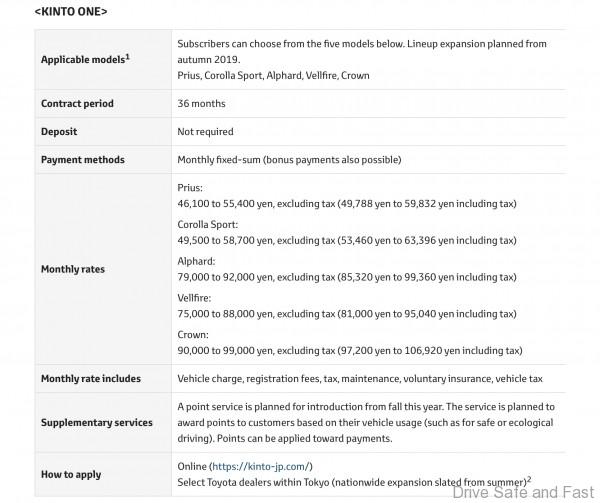Click the Vellfire price range line
The width and height of the screenshot is (600, 503).
point(346,314)
